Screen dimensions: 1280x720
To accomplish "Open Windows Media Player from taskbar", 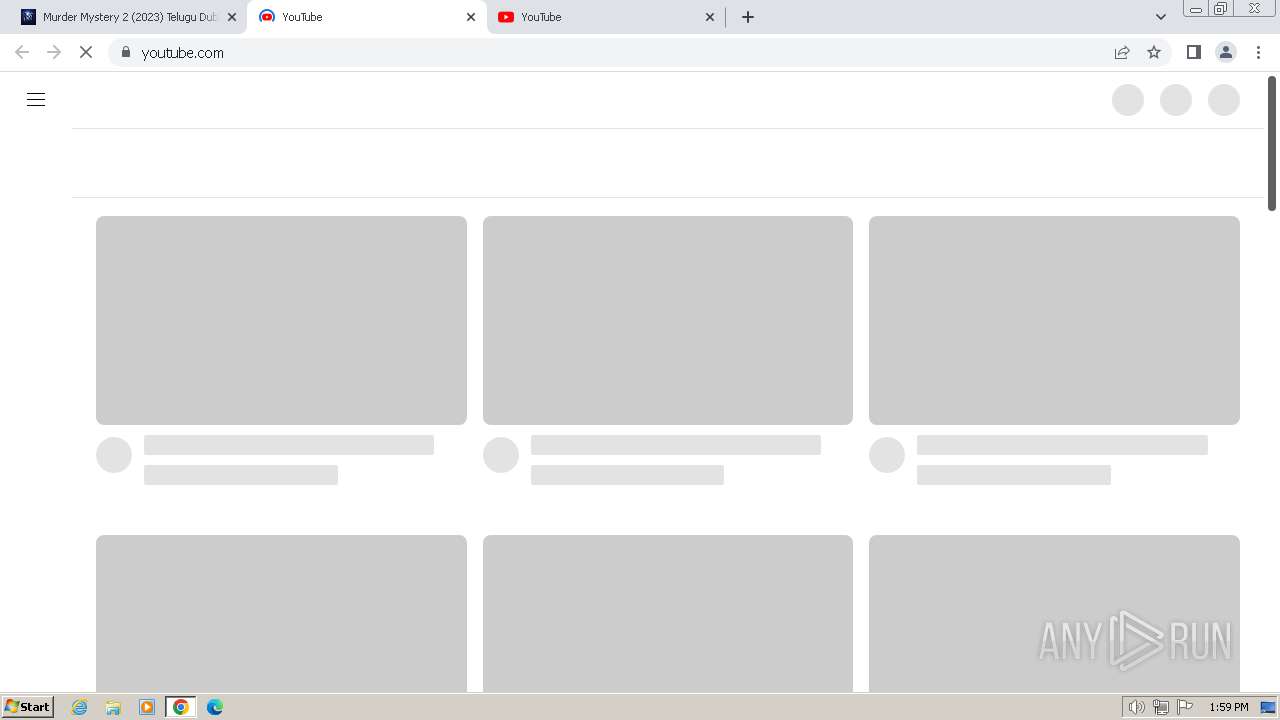I will pos(147,707).
